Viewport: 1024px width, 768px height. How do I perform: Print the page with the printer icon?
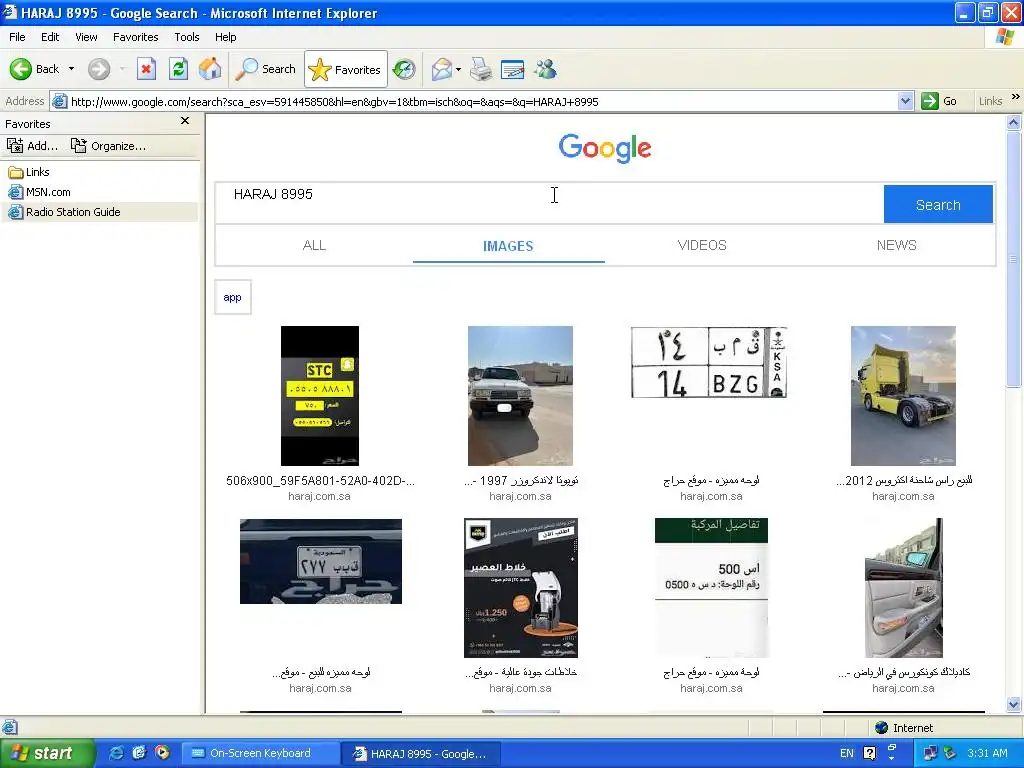click(x=481, y=69)
